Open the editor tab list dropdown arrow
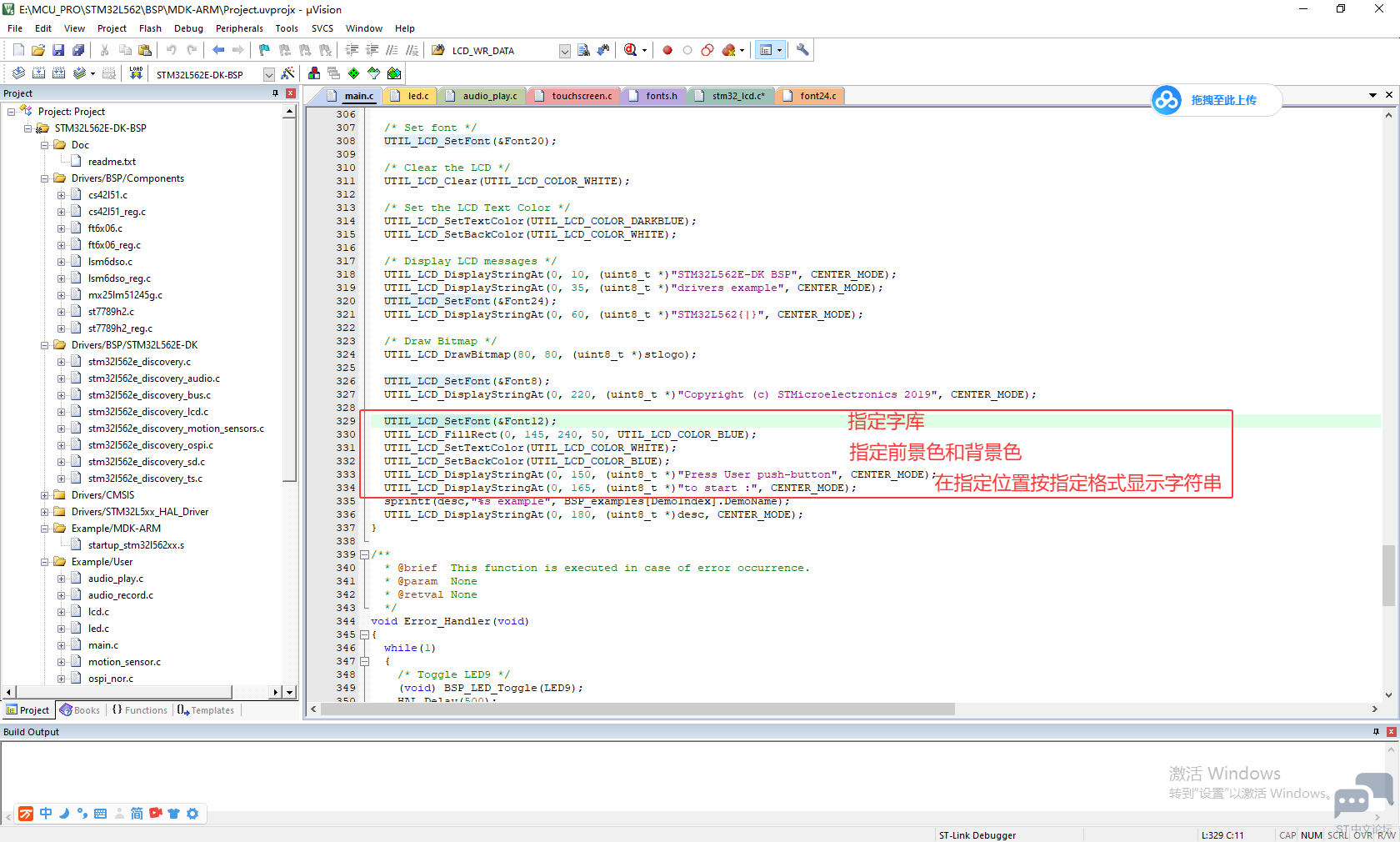1400x842 pixels. point(1372,95)
